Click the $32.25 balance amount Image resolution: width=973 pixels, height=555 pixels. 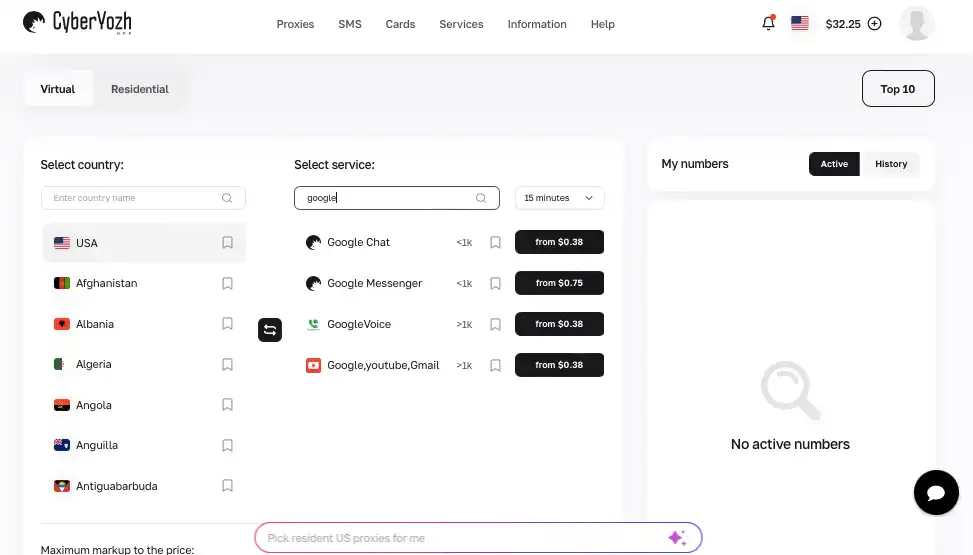843,24
